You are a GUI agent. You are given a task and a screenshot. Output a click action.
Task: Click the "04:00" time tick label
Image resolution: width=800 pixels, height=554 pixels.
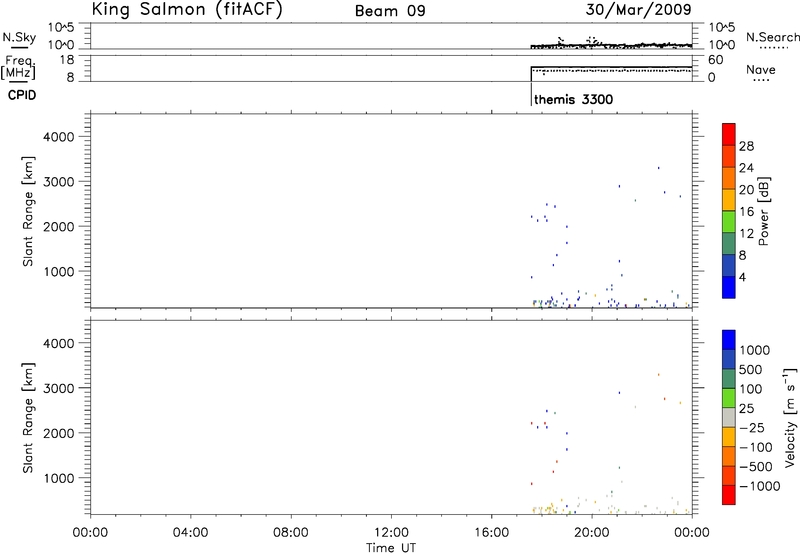(x=190, y=533)
